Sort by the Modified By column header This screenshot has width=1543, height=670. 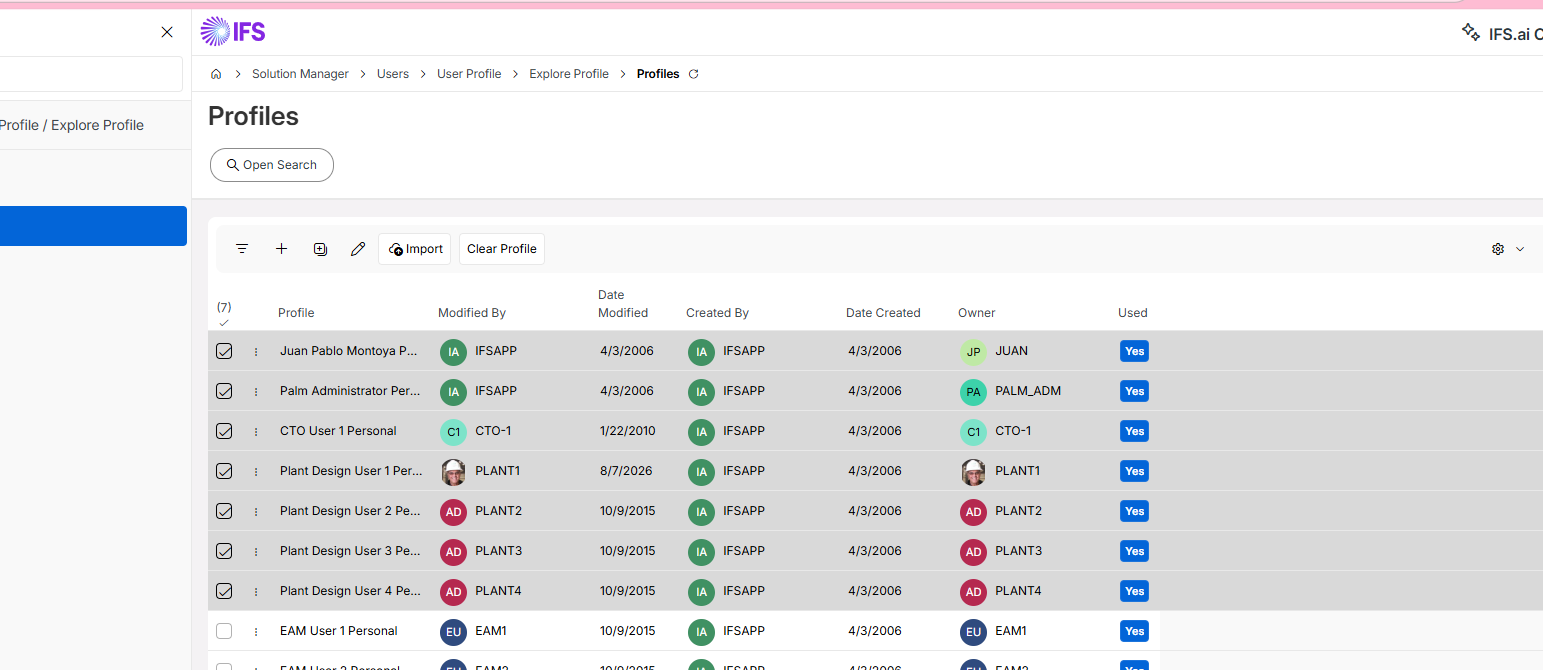pos(472,313)
